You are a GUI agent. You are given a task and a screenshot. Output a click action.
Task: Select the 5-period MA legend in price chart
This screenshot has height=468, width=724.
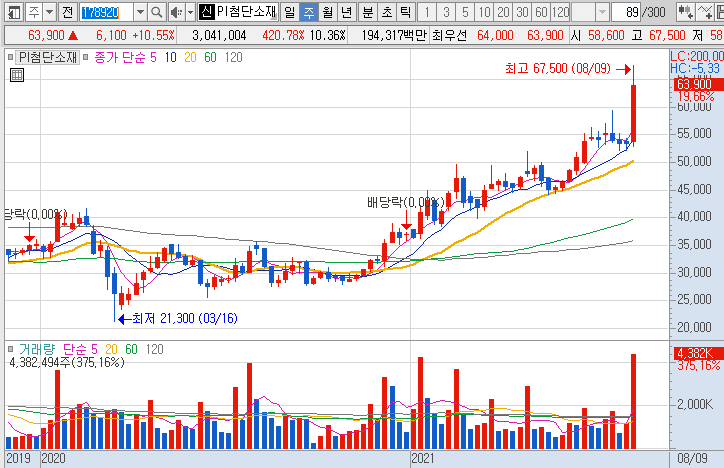point(153,57)
